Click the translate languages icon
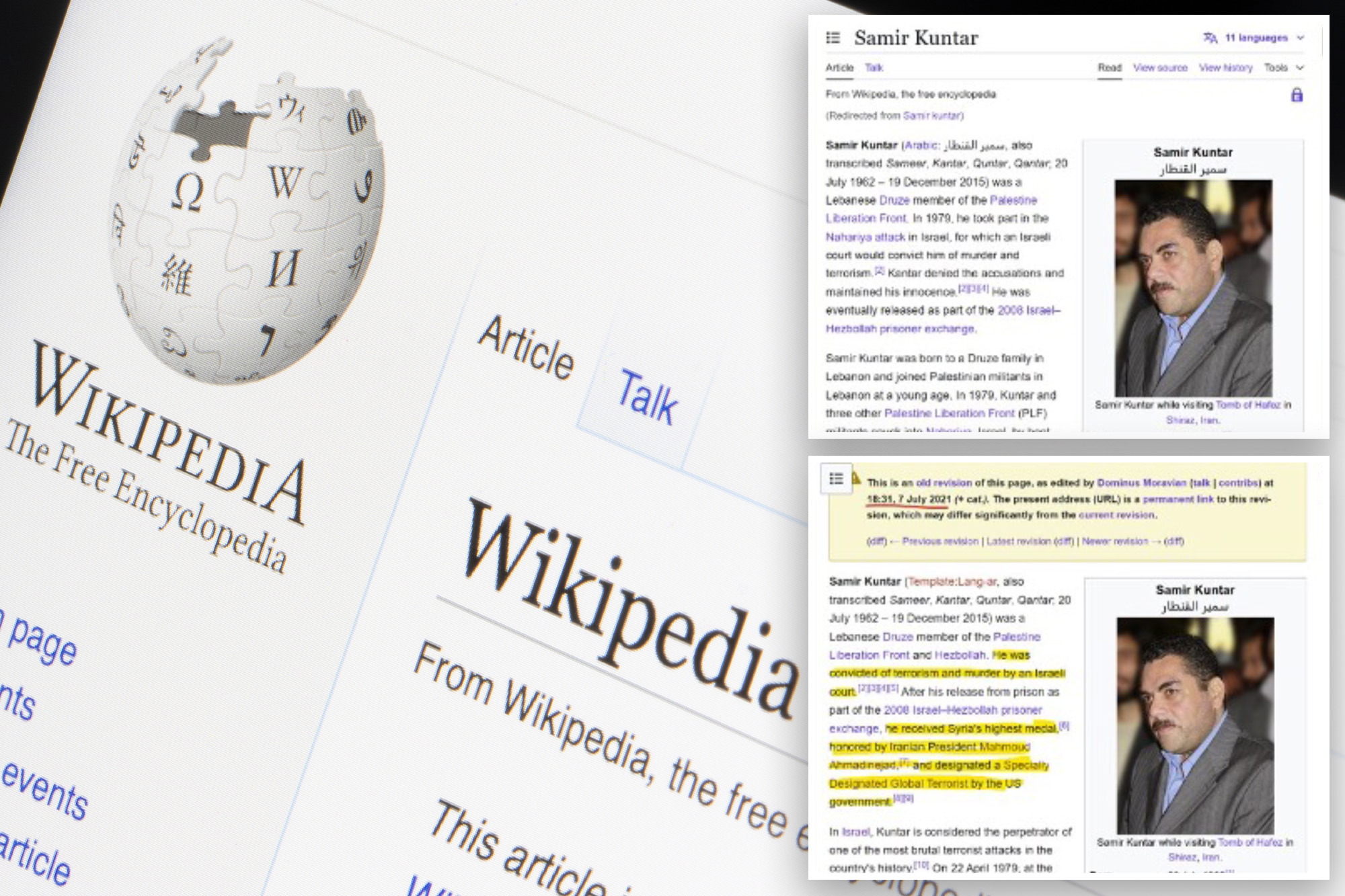 [1210, 38]
